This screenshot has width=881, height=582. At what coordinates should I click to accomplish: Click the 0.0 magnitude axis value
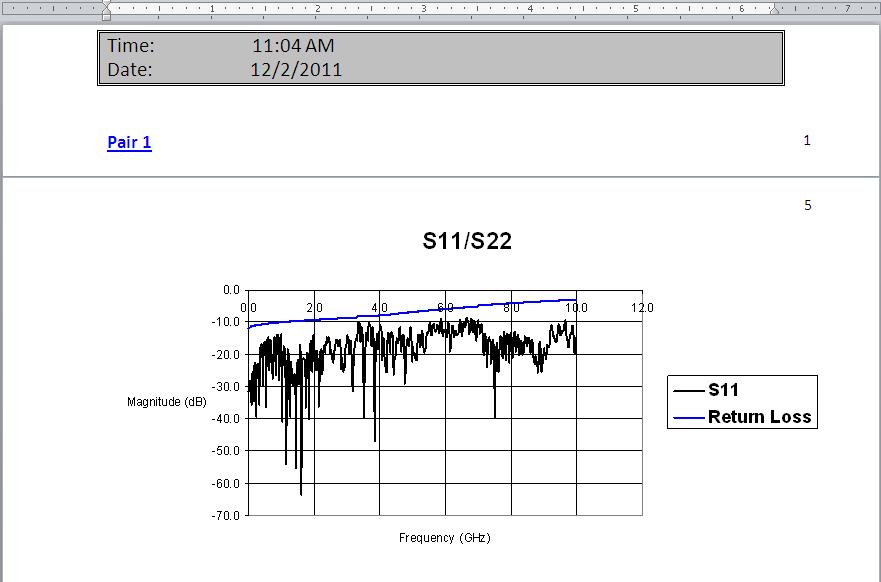231,290
